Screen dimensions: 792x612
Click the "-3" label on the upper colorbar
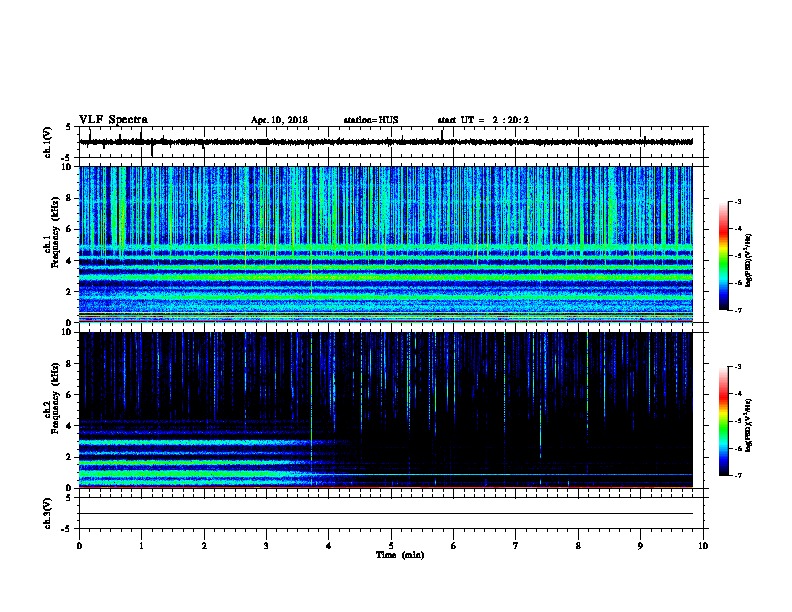coord(737,202)
